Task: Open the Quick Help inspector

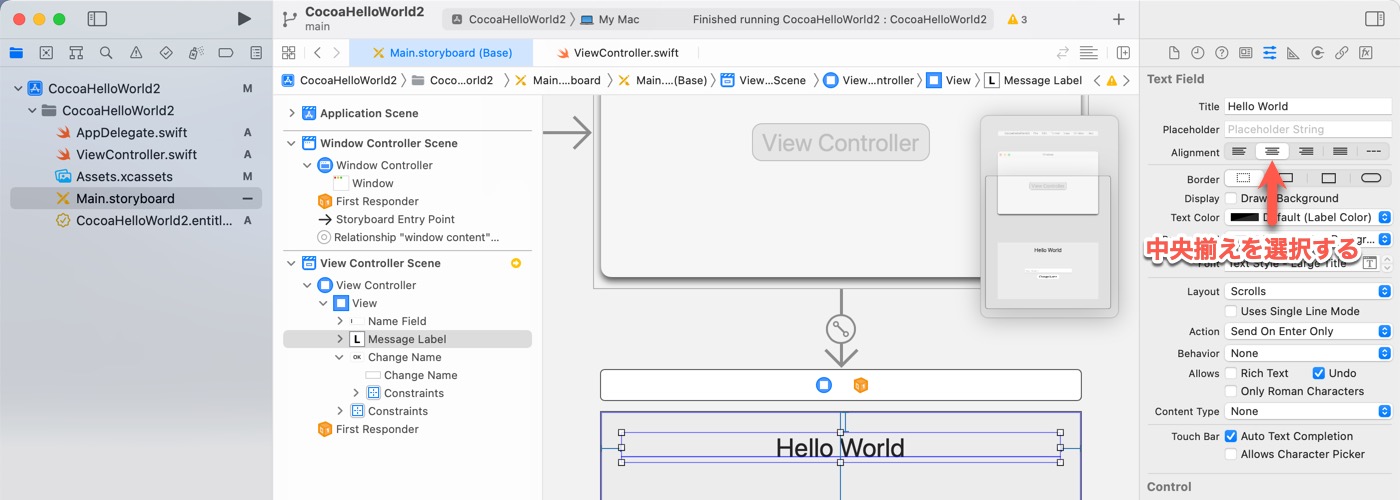Action: coord(1220,53)
